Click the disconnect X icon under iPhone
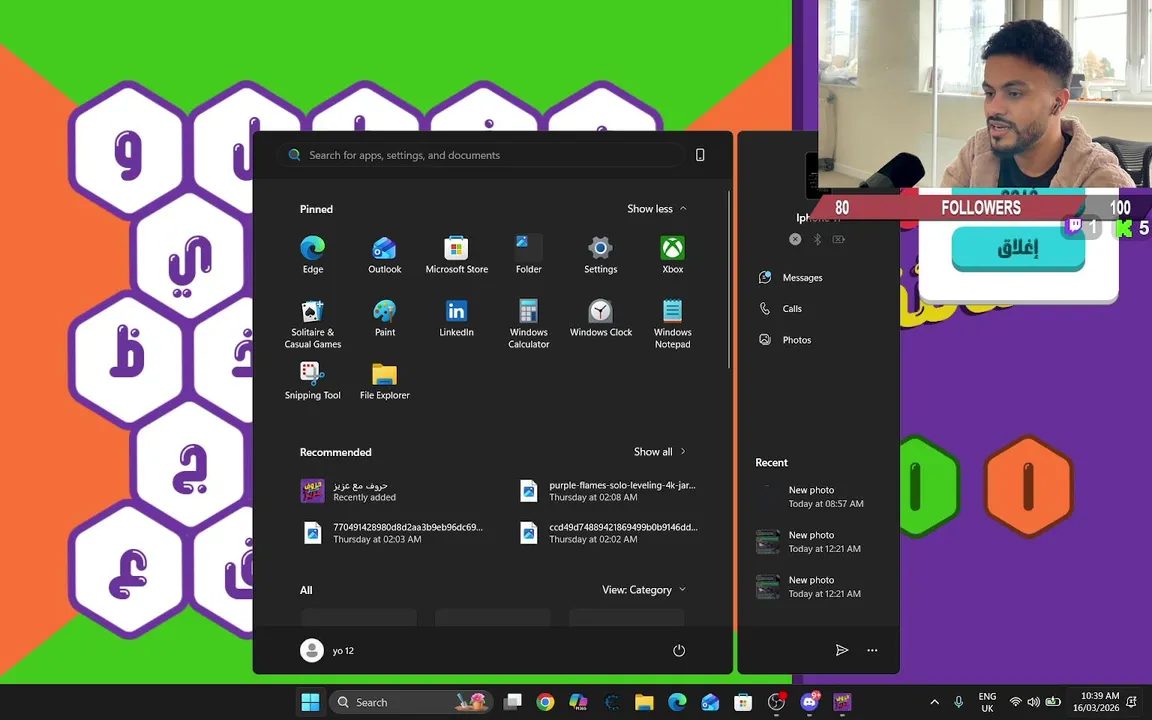 click(x=795, y=240)
